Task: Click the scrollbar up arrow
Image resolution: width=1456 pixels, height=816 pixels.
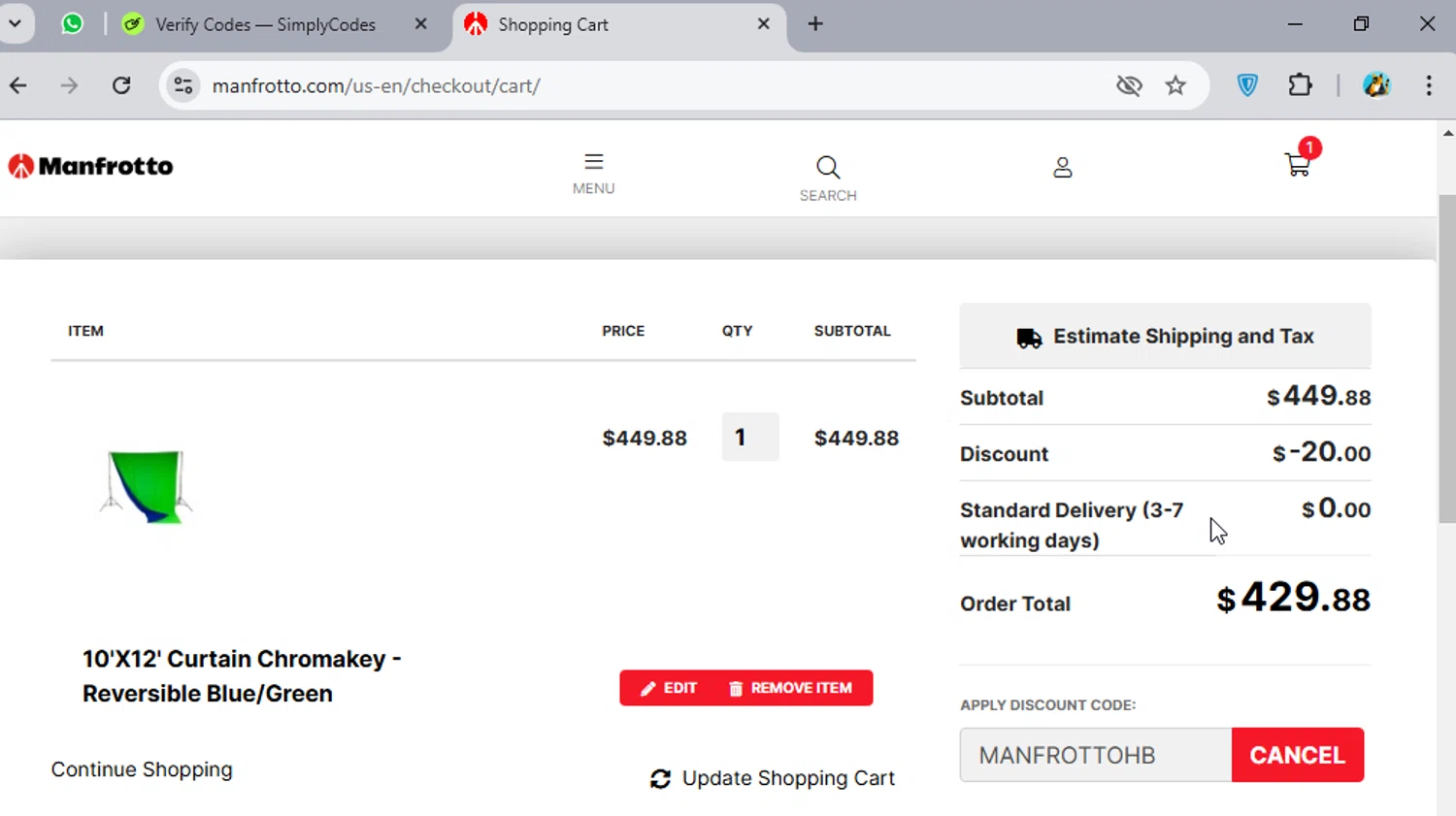Action: [x=1447, y=133]
